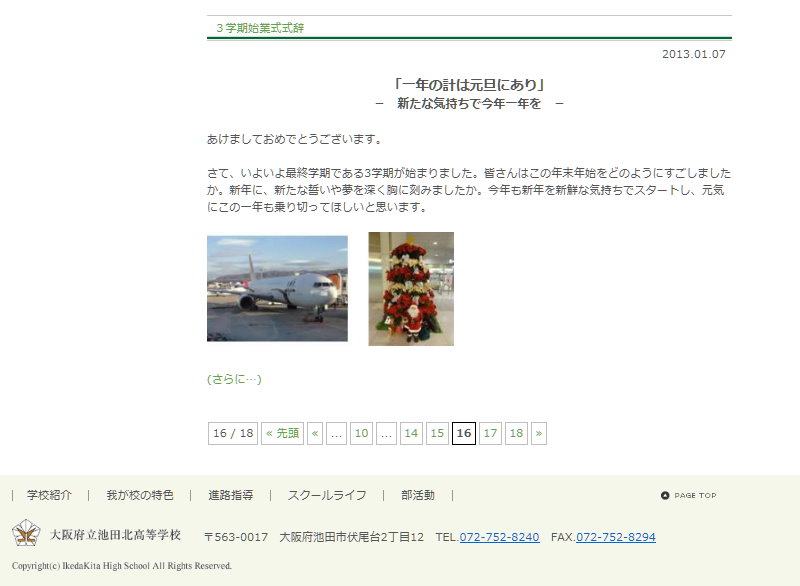Viewport: 800px width, 586px height.
Task: Go to page 18
Action: point(516,434)
